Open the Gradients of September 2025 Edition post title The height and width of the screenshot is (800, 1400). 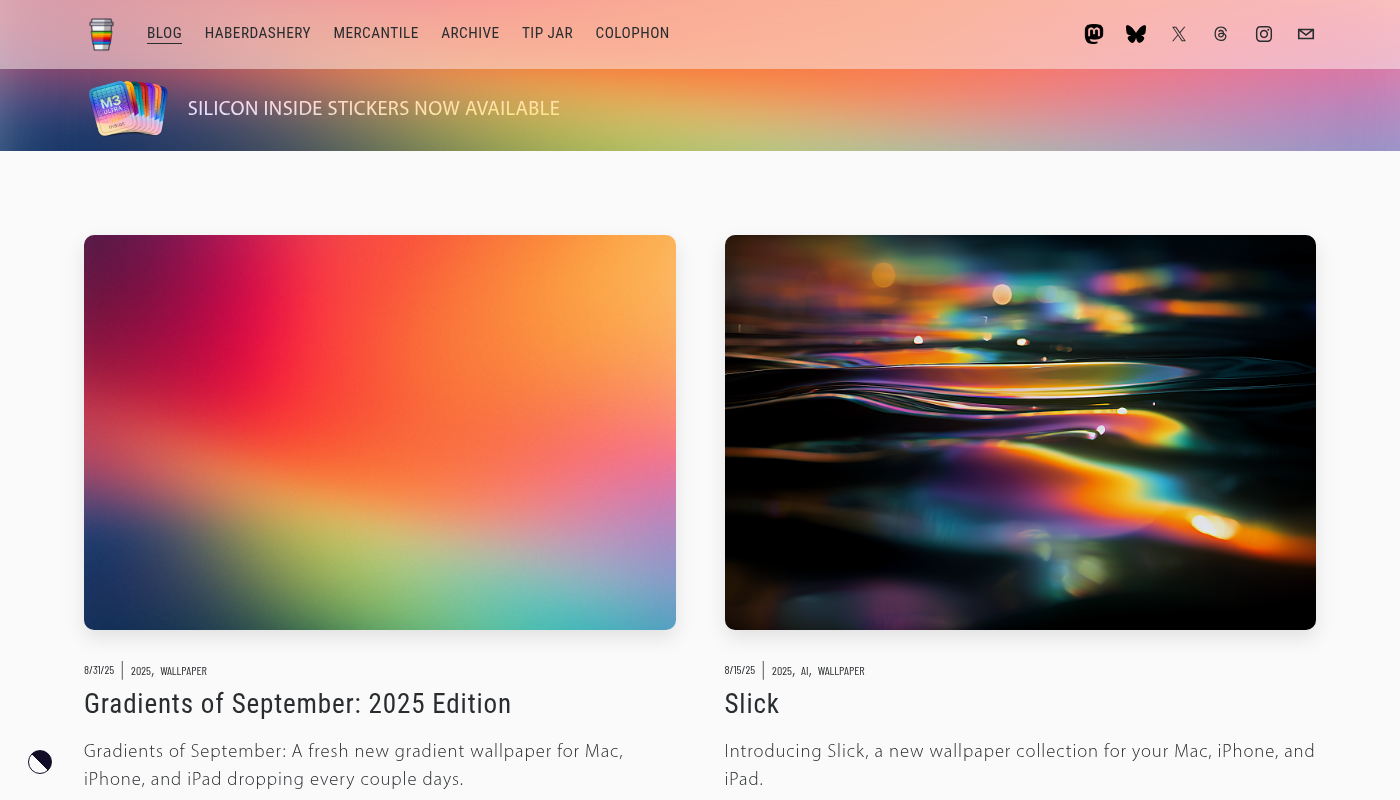point(297,704)
